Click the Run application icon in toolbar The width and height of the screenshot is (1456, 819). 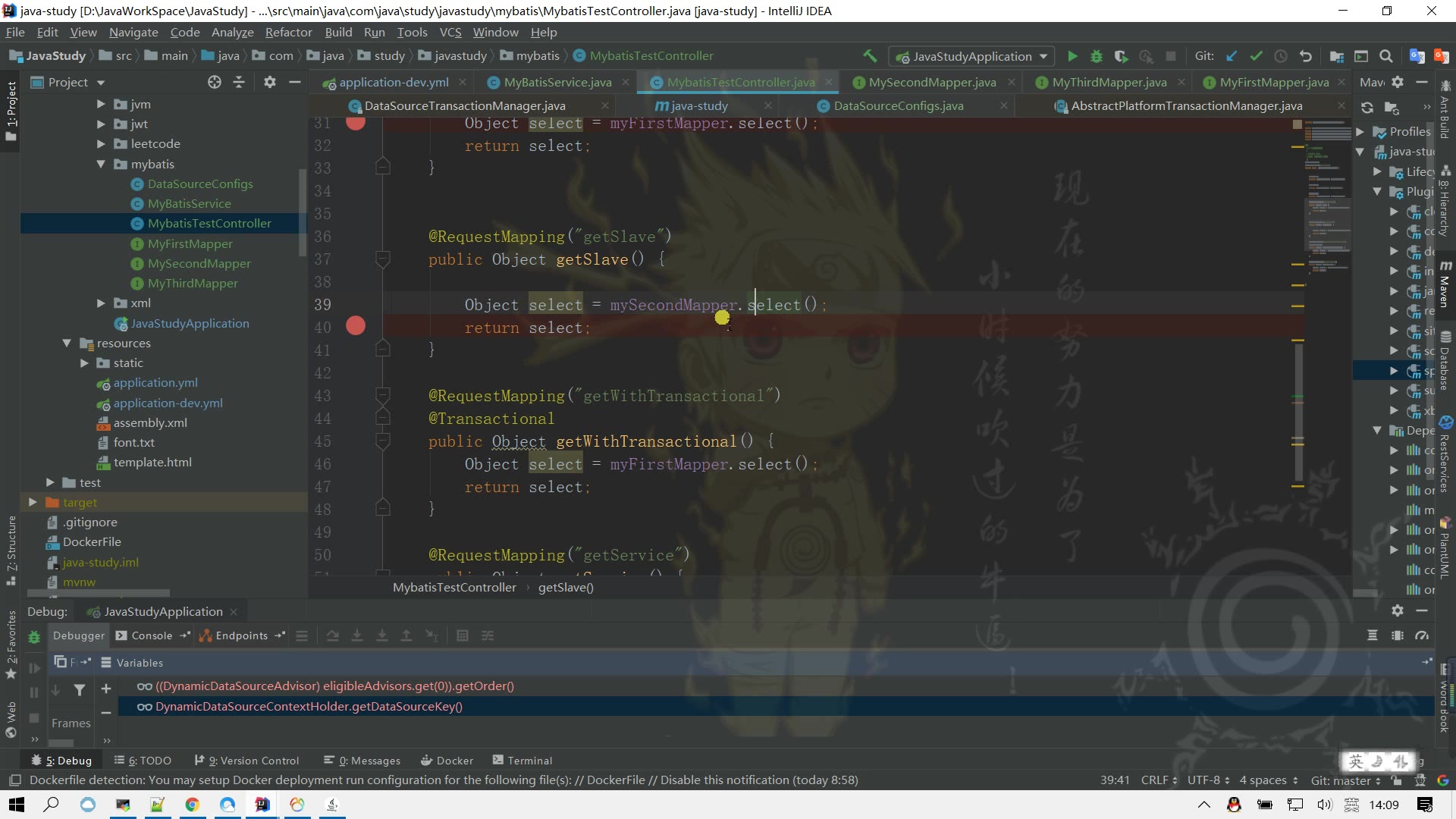1072,56
